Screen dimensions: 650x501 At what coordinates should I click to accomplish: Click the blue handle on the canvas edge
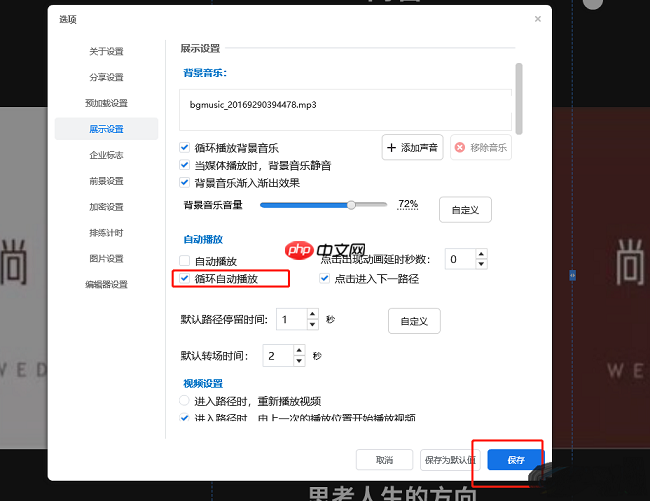point(572,275)
